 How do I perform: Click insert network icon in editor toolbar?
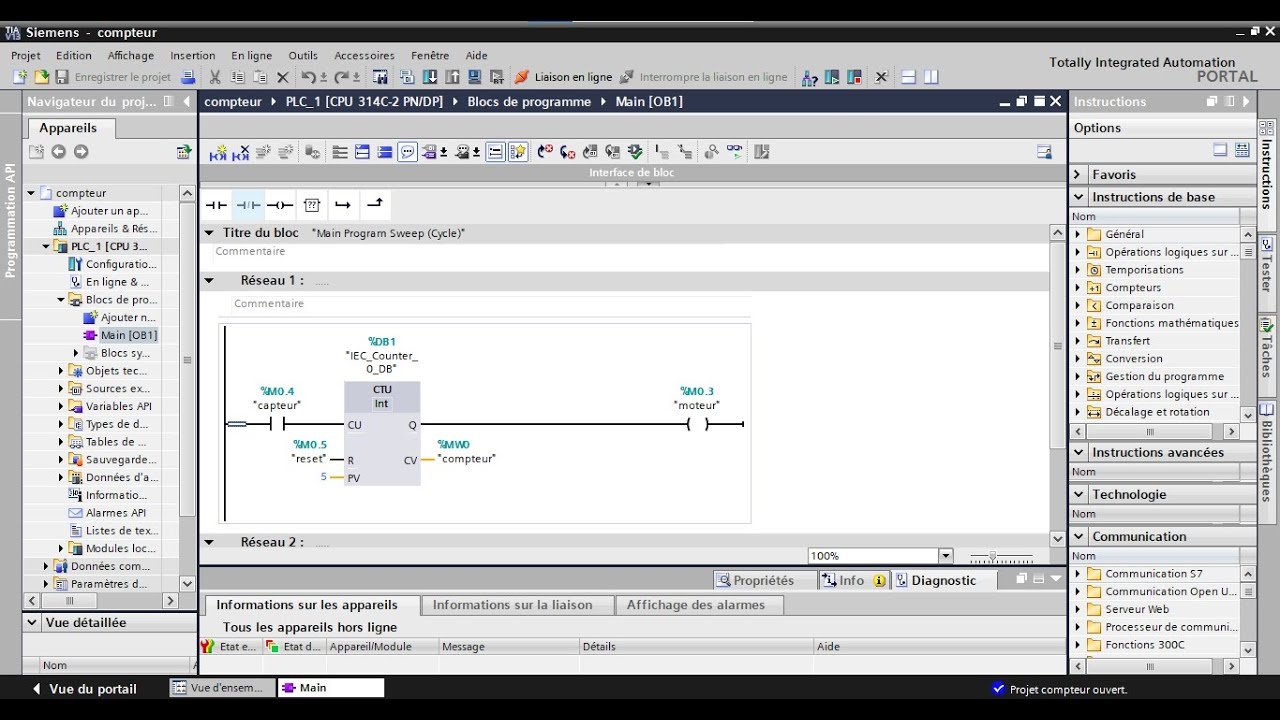click(219, 152)
